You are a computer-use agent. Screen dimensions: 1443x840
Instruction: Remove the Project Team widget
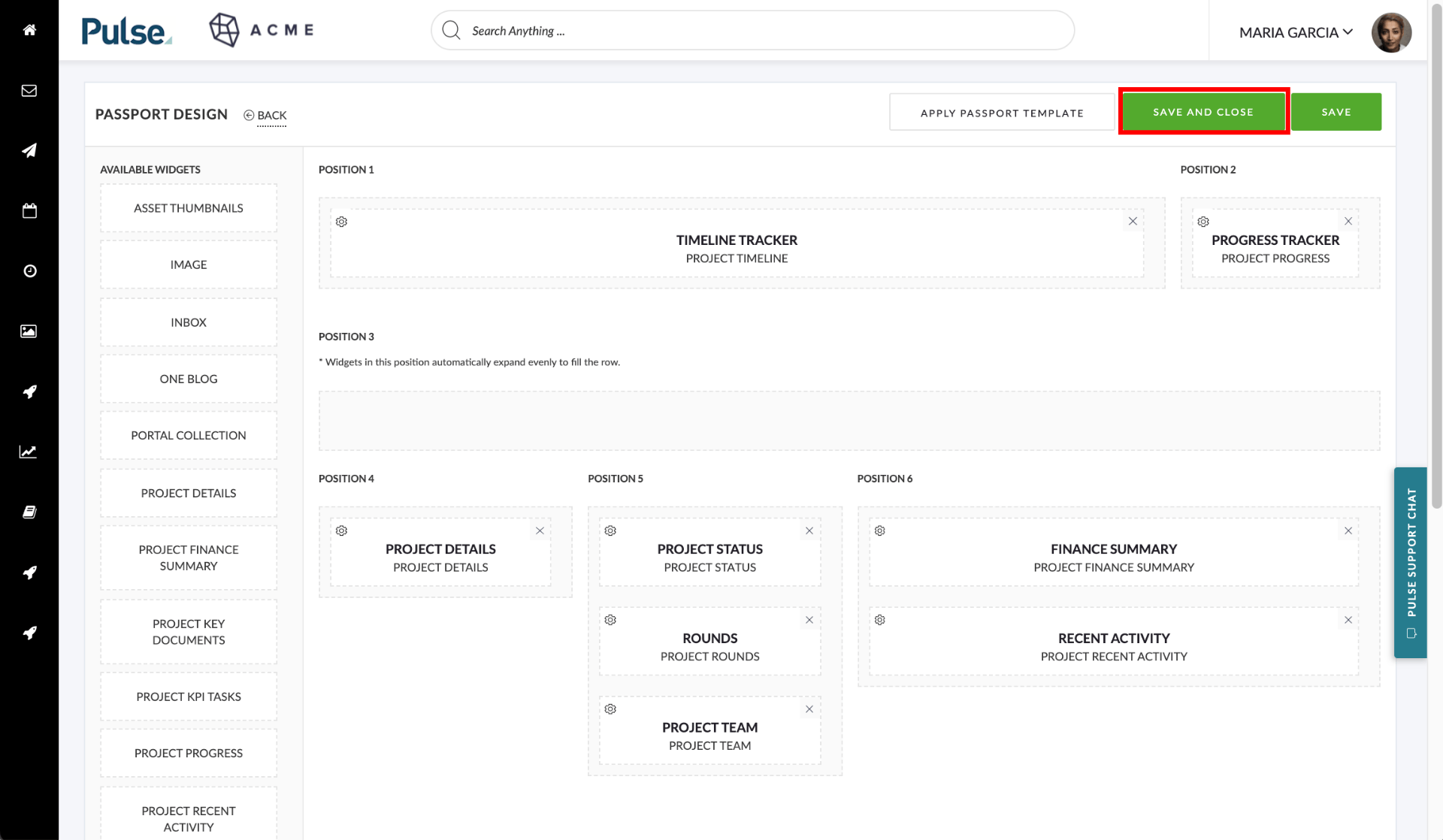click(x=809, y=709)
